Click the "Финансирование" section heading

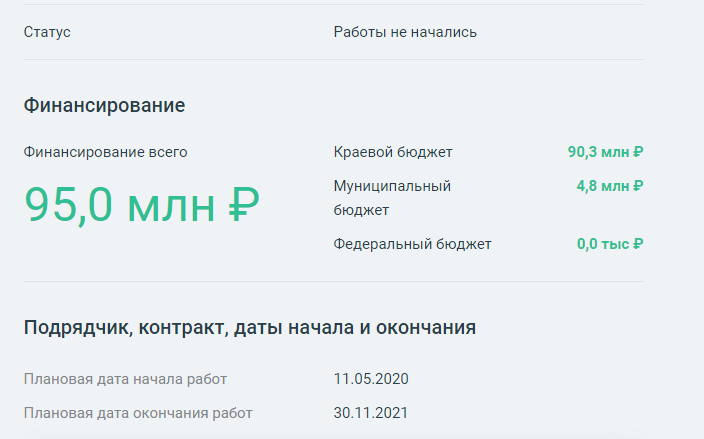point(104,105)
